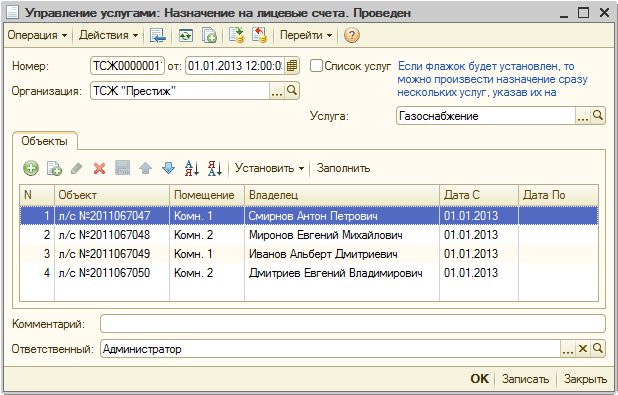
Task: Click the Услуга field Газоснабжение
Action: pos(486,116)
